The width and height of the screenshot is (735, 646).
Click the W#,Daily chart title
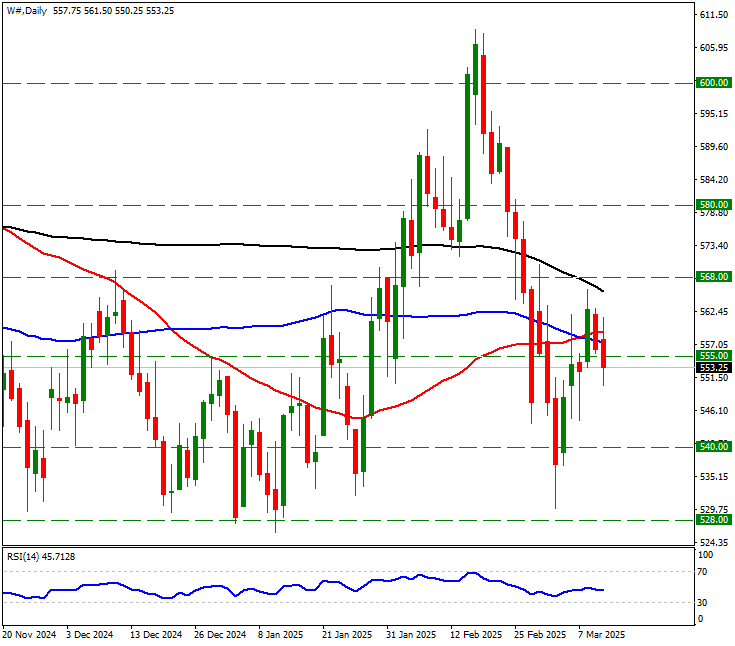27,10
